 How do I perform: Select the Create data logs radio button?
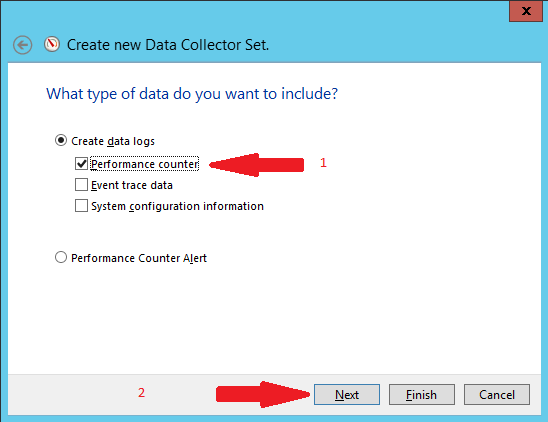click(x=61, y=141)
